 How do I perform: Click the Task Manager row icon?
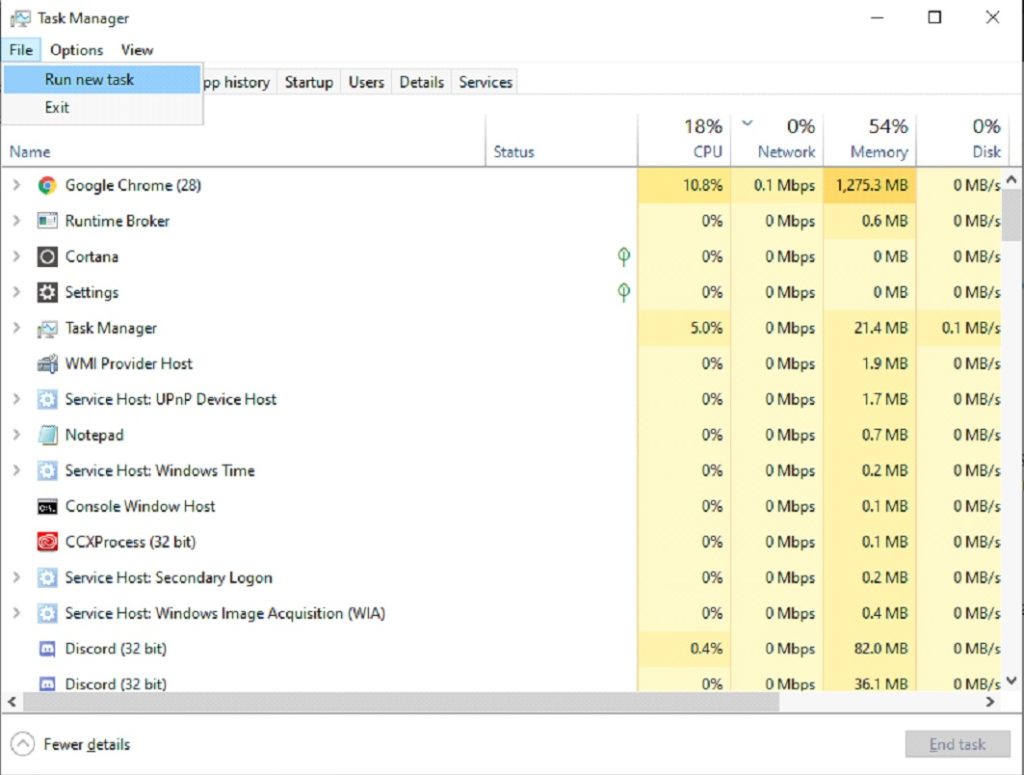47,328
